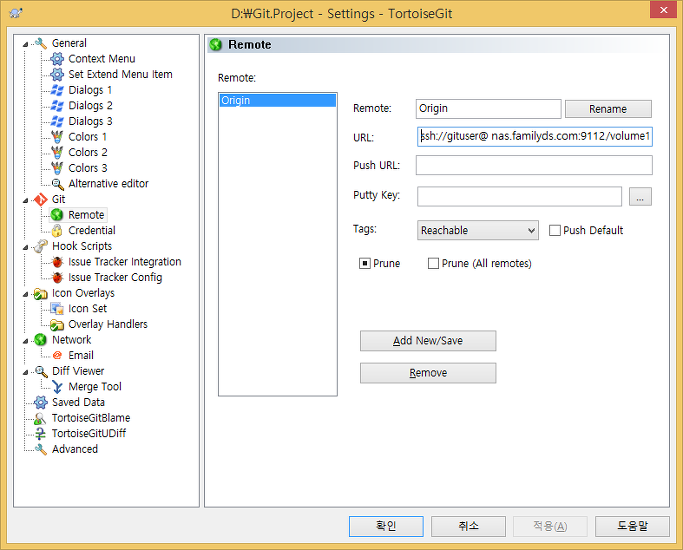Click the TortoiseGitBlame icon

[x=40, y=418]
